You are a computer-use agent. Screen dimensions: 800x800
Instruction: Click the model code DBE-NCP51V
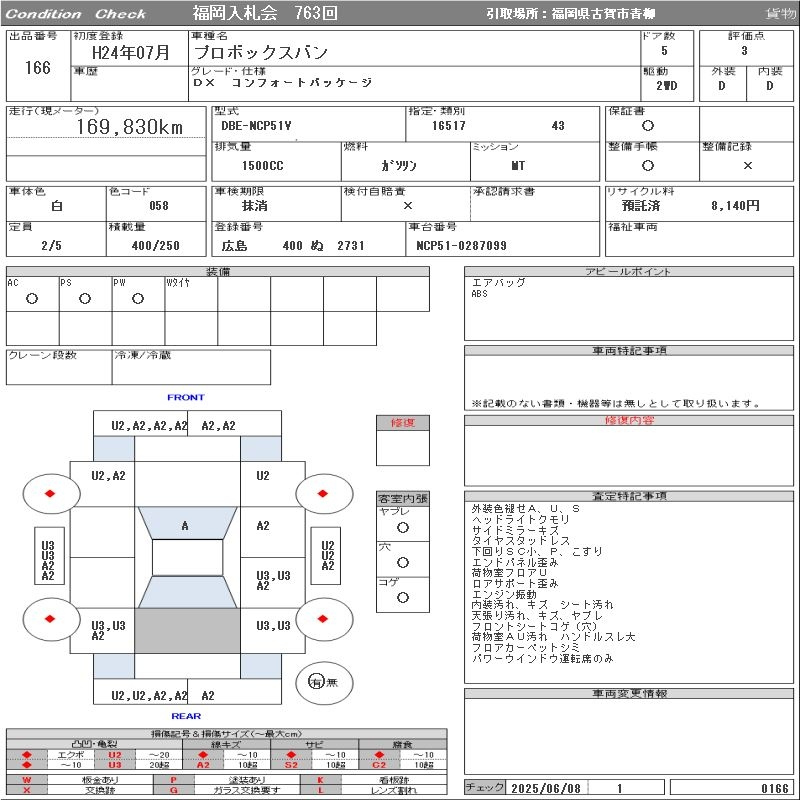pyautogui.click(x=256, y=126)
